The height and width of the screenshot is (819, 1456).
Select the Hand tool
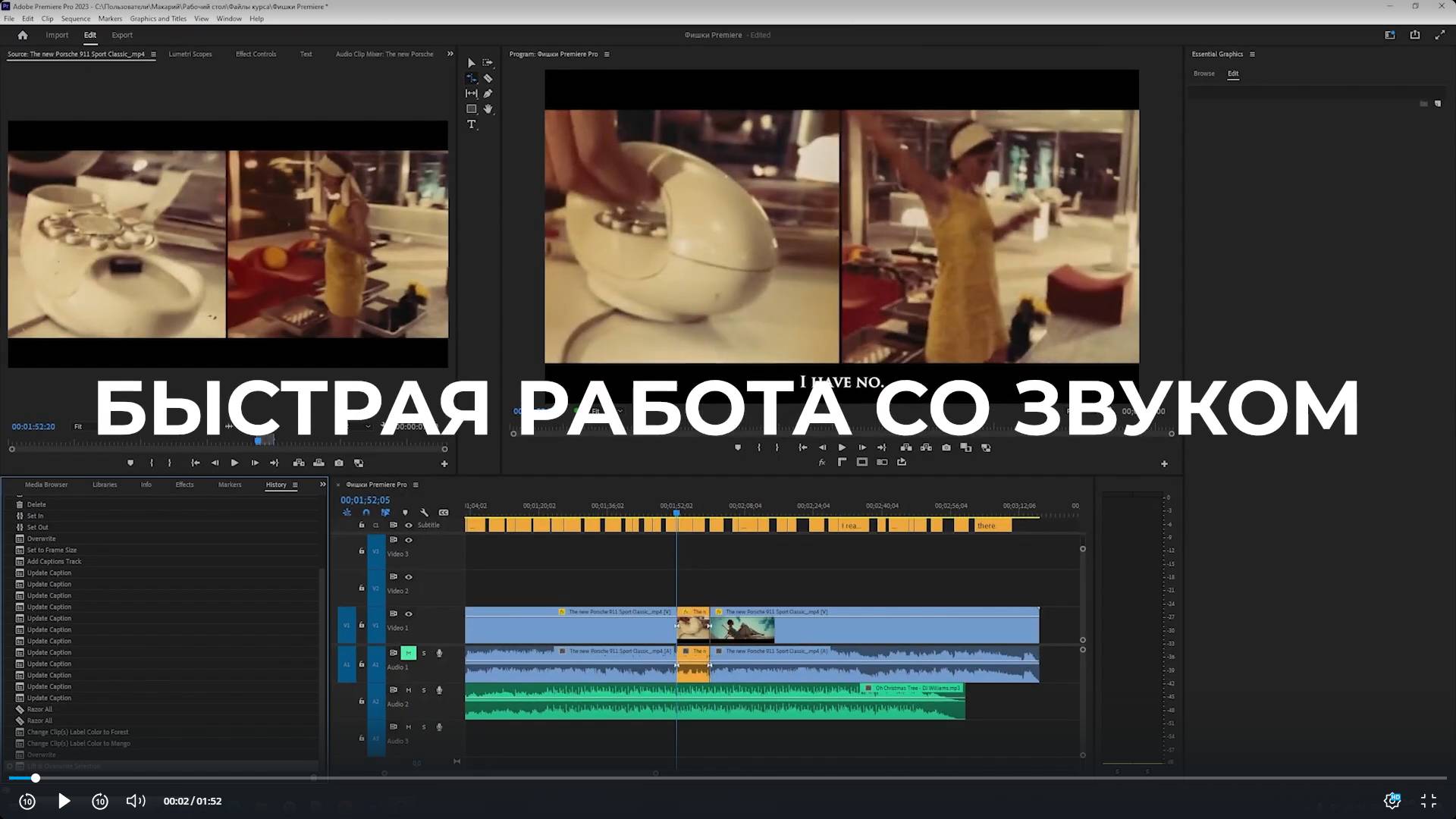(488, 109)
